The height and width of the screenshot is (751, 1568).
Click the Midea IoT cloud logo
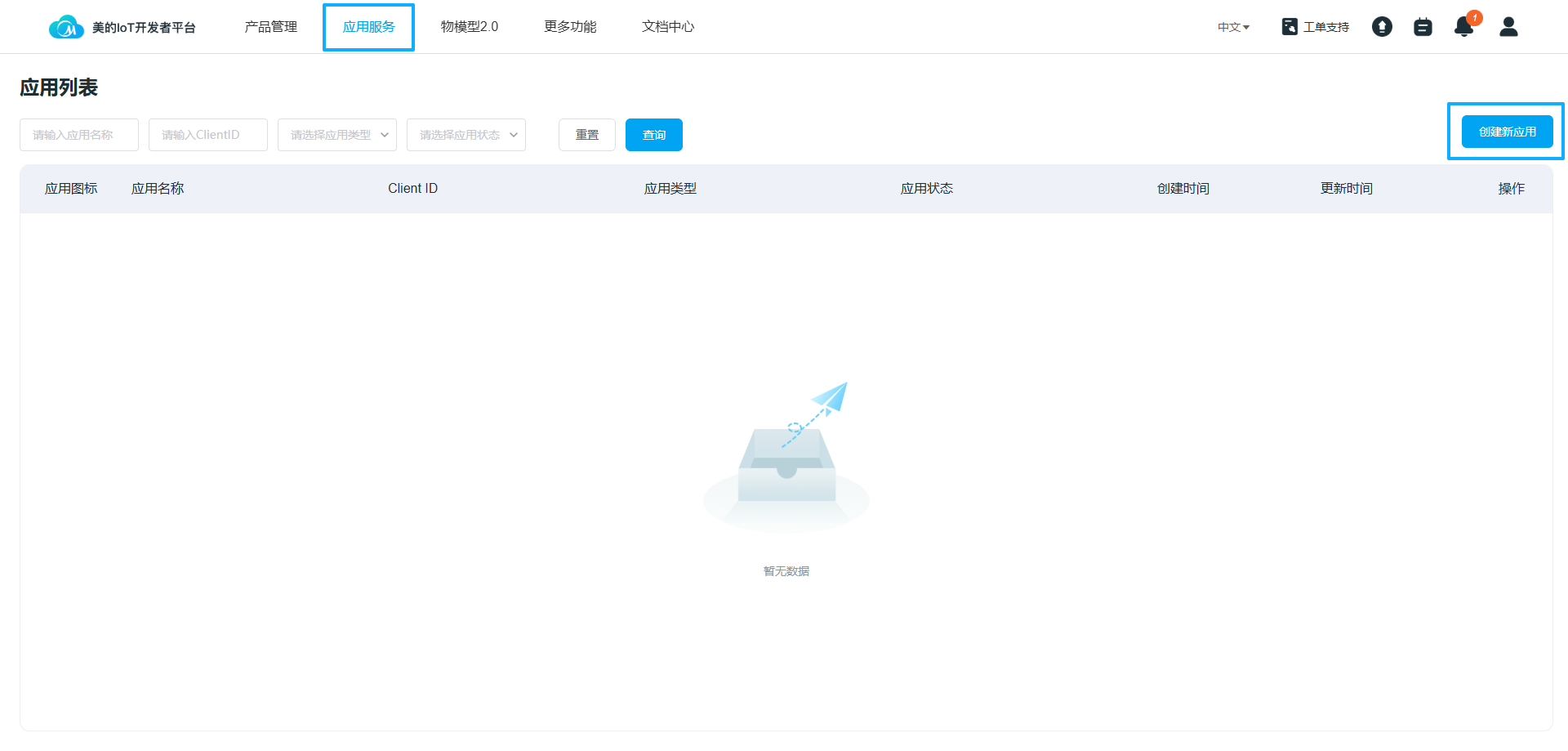pyautogui.click(x=66, y=27)
